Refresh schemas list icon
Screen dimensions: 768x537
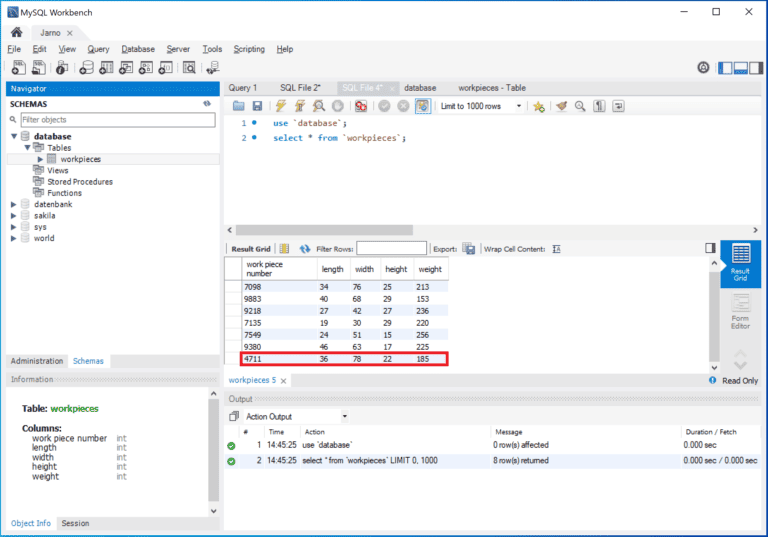coord(207,103)
